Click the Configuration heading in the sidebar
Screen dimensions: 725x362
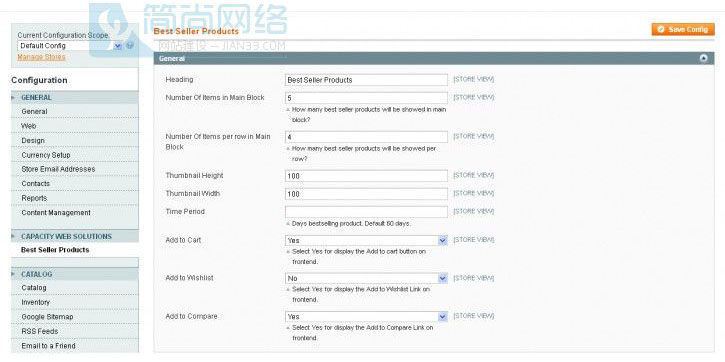coord(39,80)
